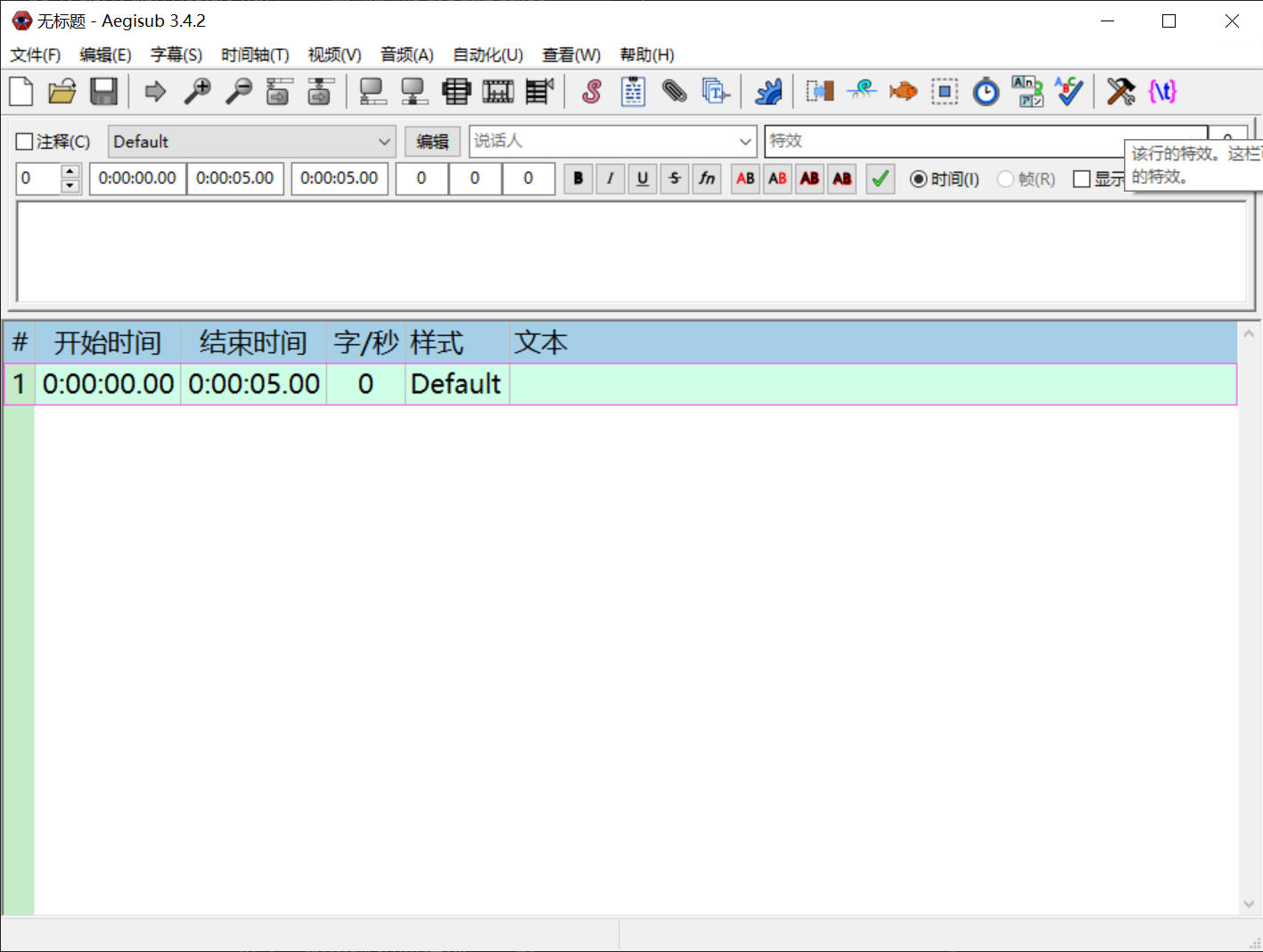Expand the 说话人 actor dropdown

[x=745, y=142]
